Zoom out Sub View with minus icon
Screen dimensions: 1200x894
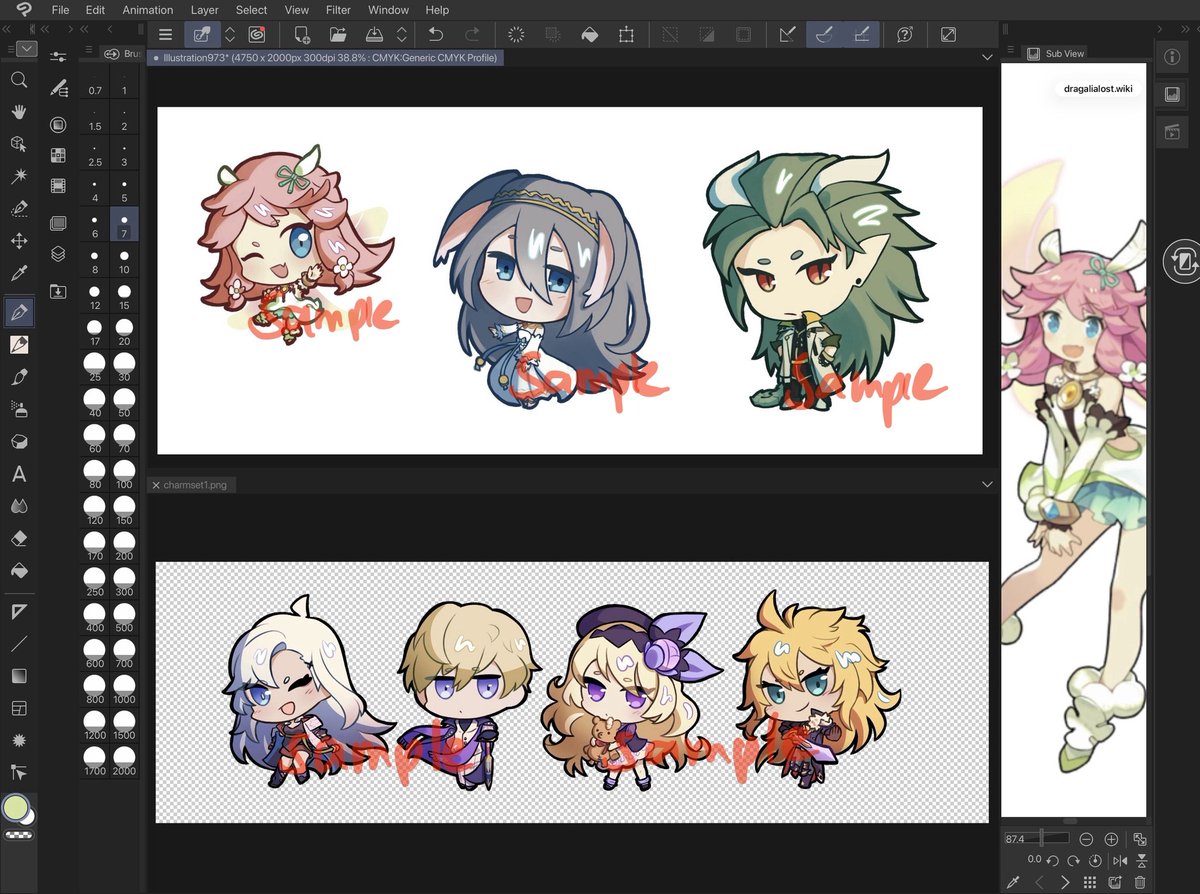[x=1086, y=839]
